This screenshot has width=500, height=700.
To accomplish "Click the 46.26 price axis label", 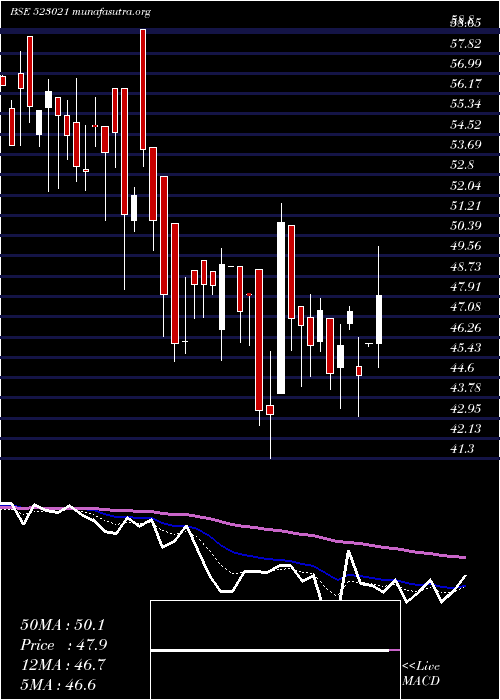I will coord(466,327).
